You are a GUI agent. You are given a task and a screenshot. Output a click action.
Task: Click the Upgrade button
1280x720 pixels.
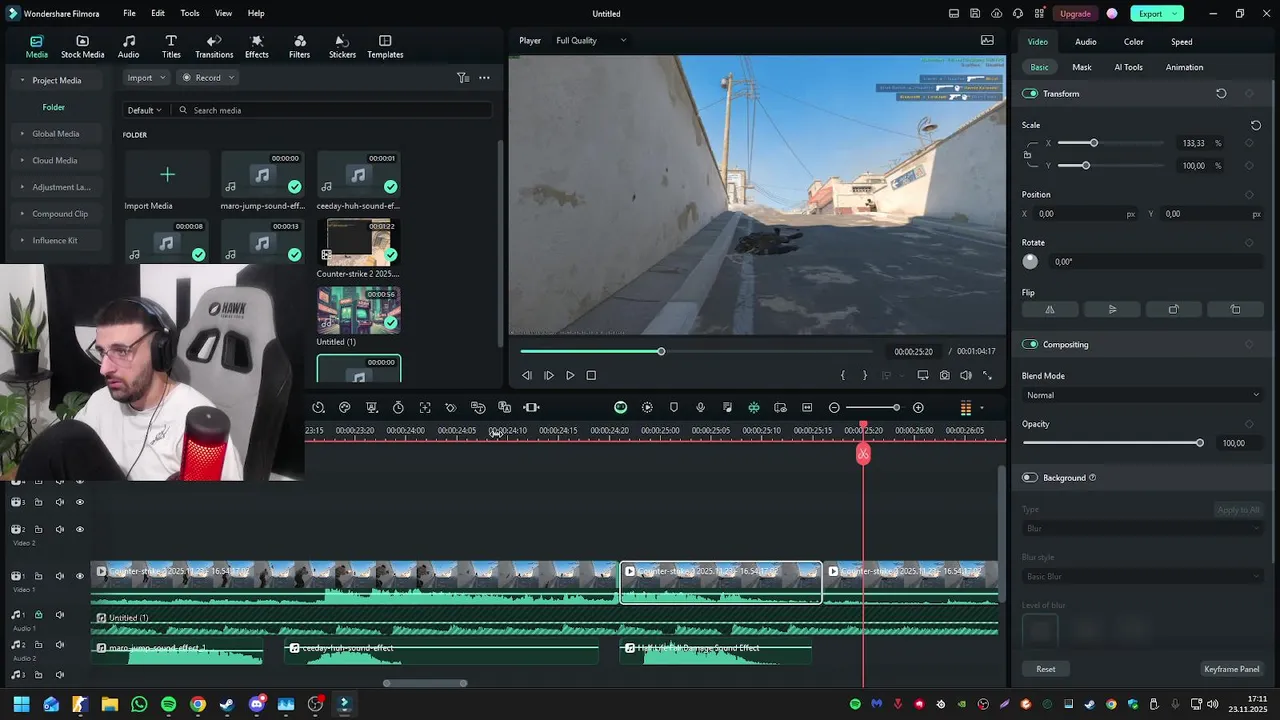point(1075,13)
